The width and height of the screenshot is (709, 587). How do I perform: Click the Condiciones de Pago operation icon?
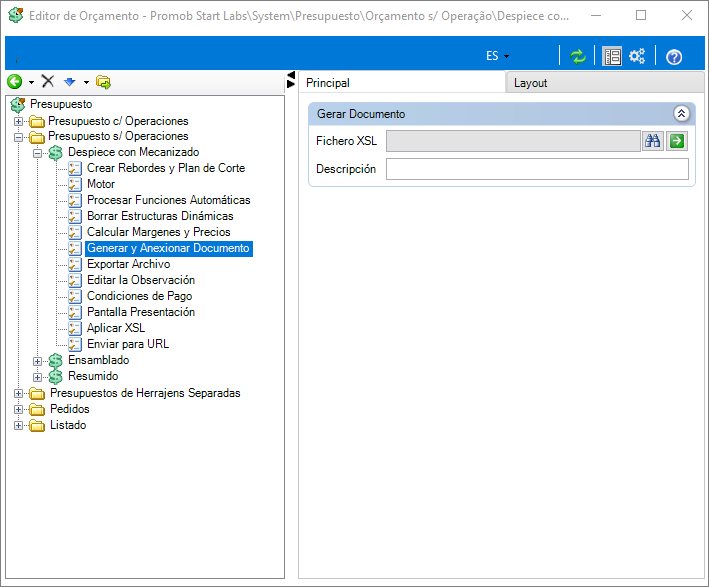(x=75, y=297)
